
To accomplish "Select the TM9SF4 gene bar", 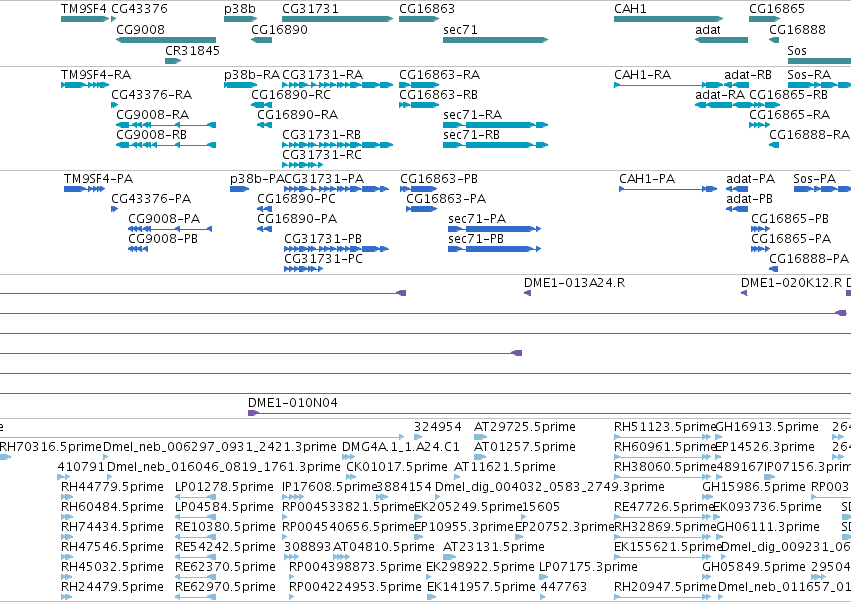I will (85, 19).
